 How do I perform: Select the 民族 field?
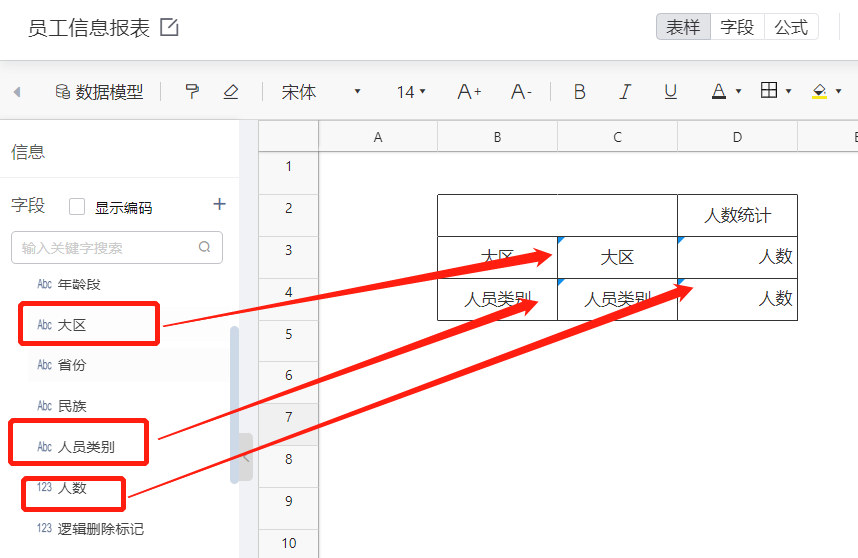tap(61, 406)
